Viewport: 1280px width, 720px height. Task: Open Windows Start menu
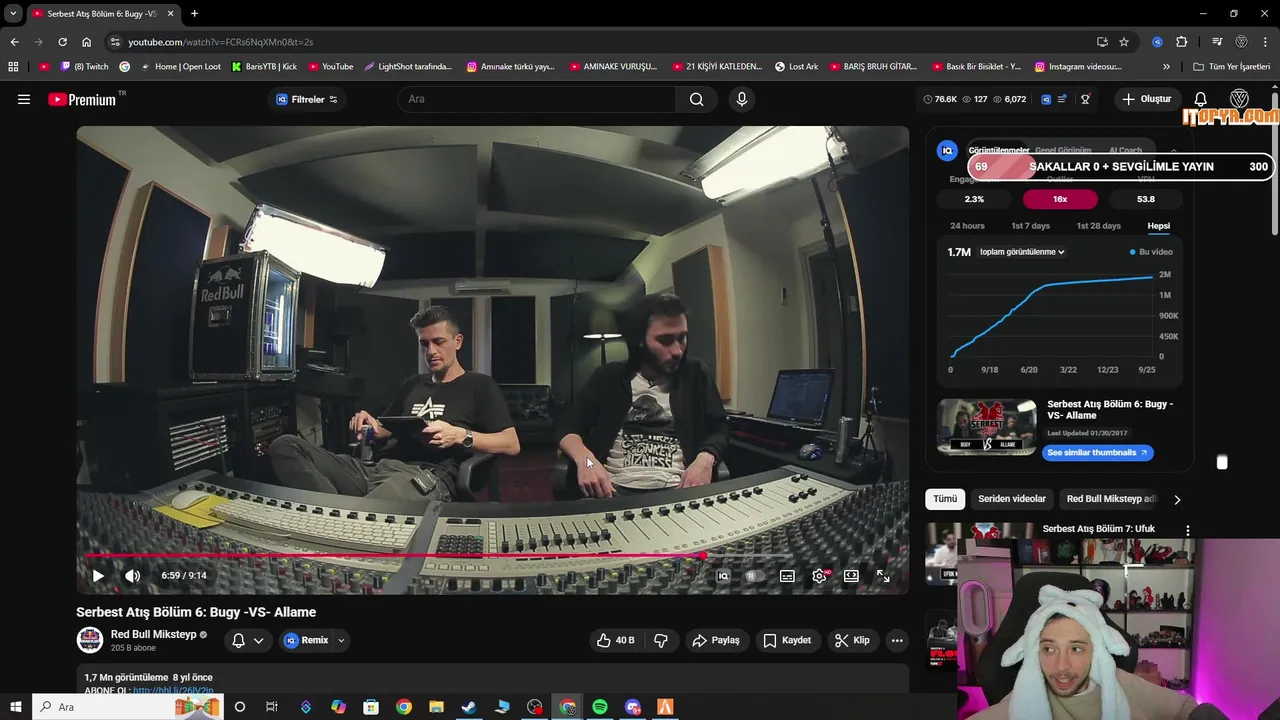pyautogui.click(x=15, y=707)
